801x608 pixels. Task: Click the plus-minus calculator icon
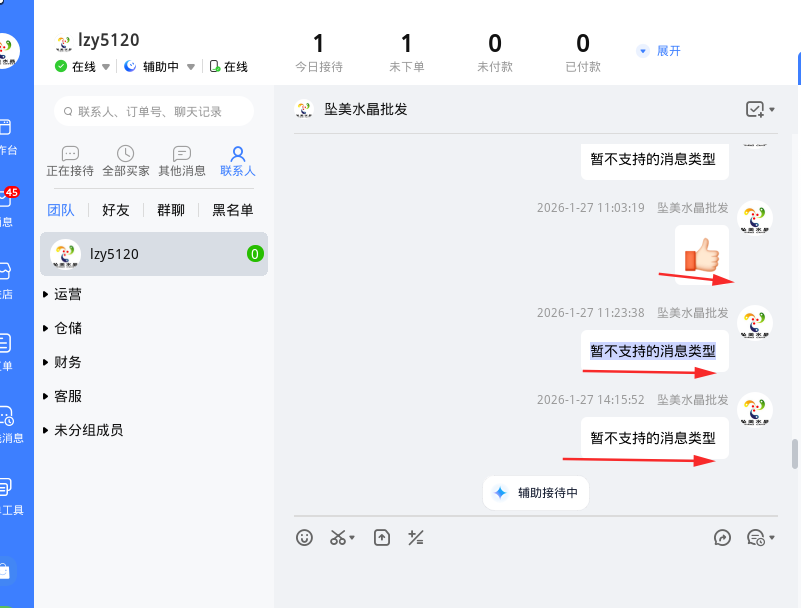point(415,537)
